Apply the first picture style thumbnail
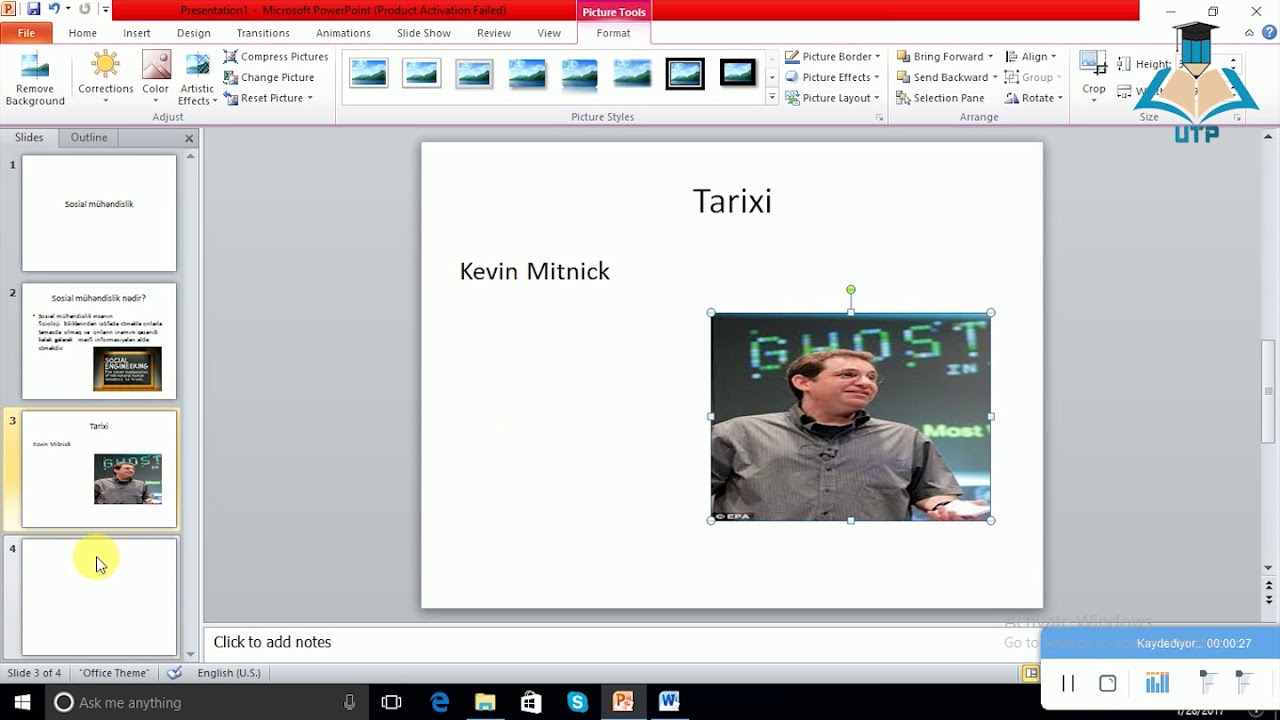 pyautogui.click(x=369, y=73)
